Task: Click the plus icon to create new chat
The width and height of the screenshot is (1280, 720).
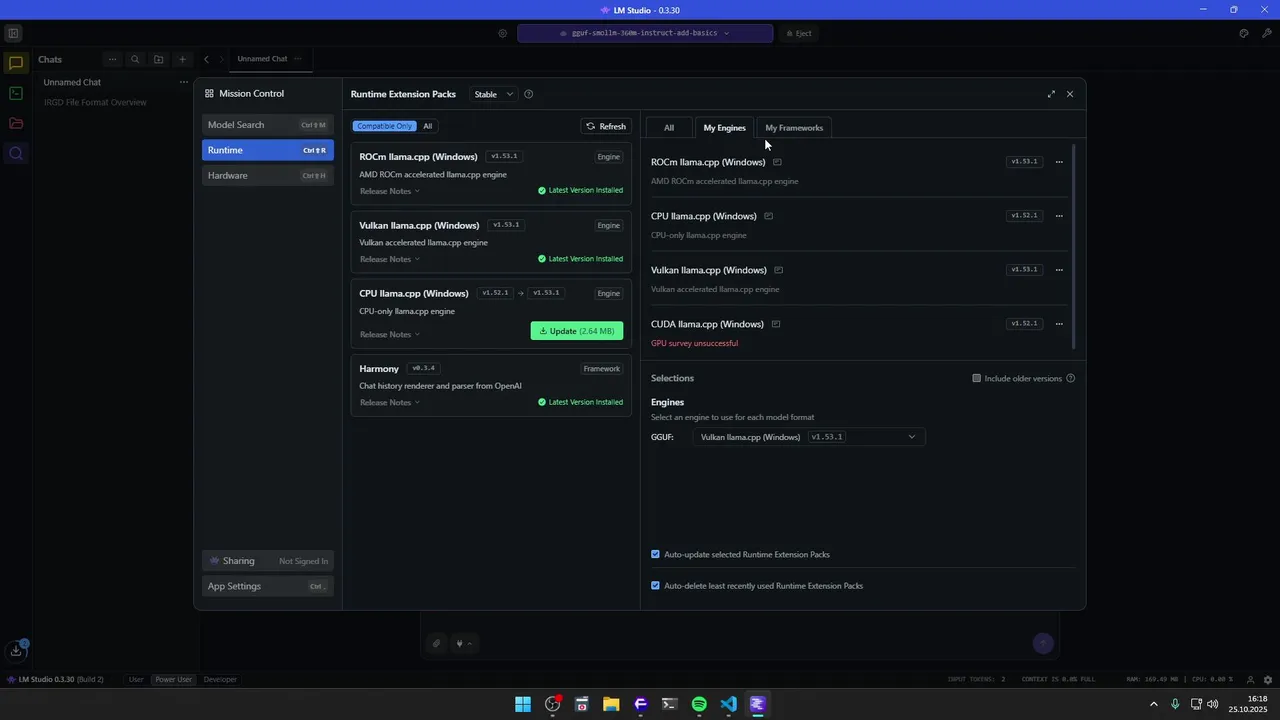Action: [x=182, y=59]
